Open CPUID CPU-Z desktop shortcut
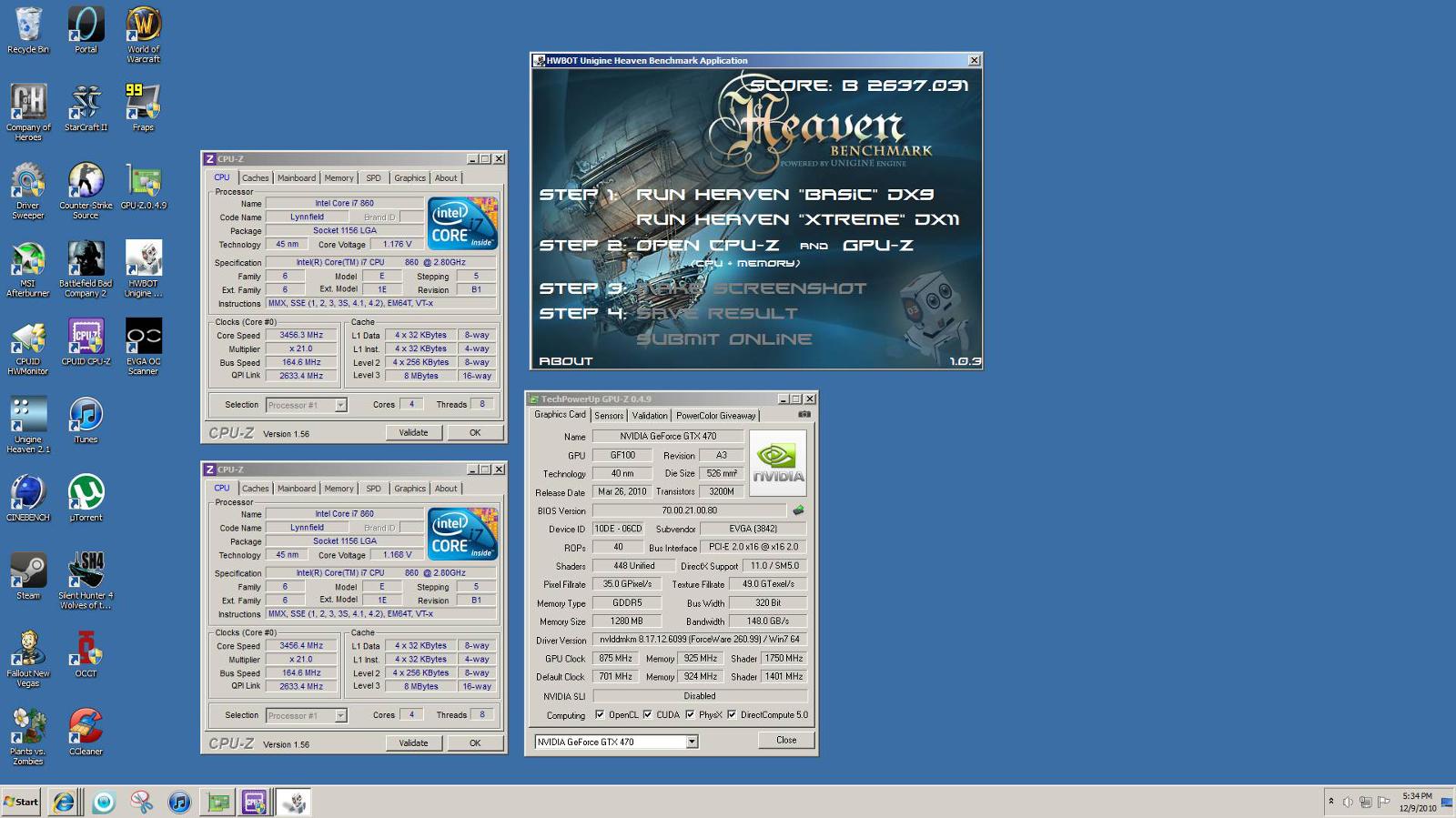The width and height of the screenshot is (1456, 818). pyautogui.click(x=86, y=342)
